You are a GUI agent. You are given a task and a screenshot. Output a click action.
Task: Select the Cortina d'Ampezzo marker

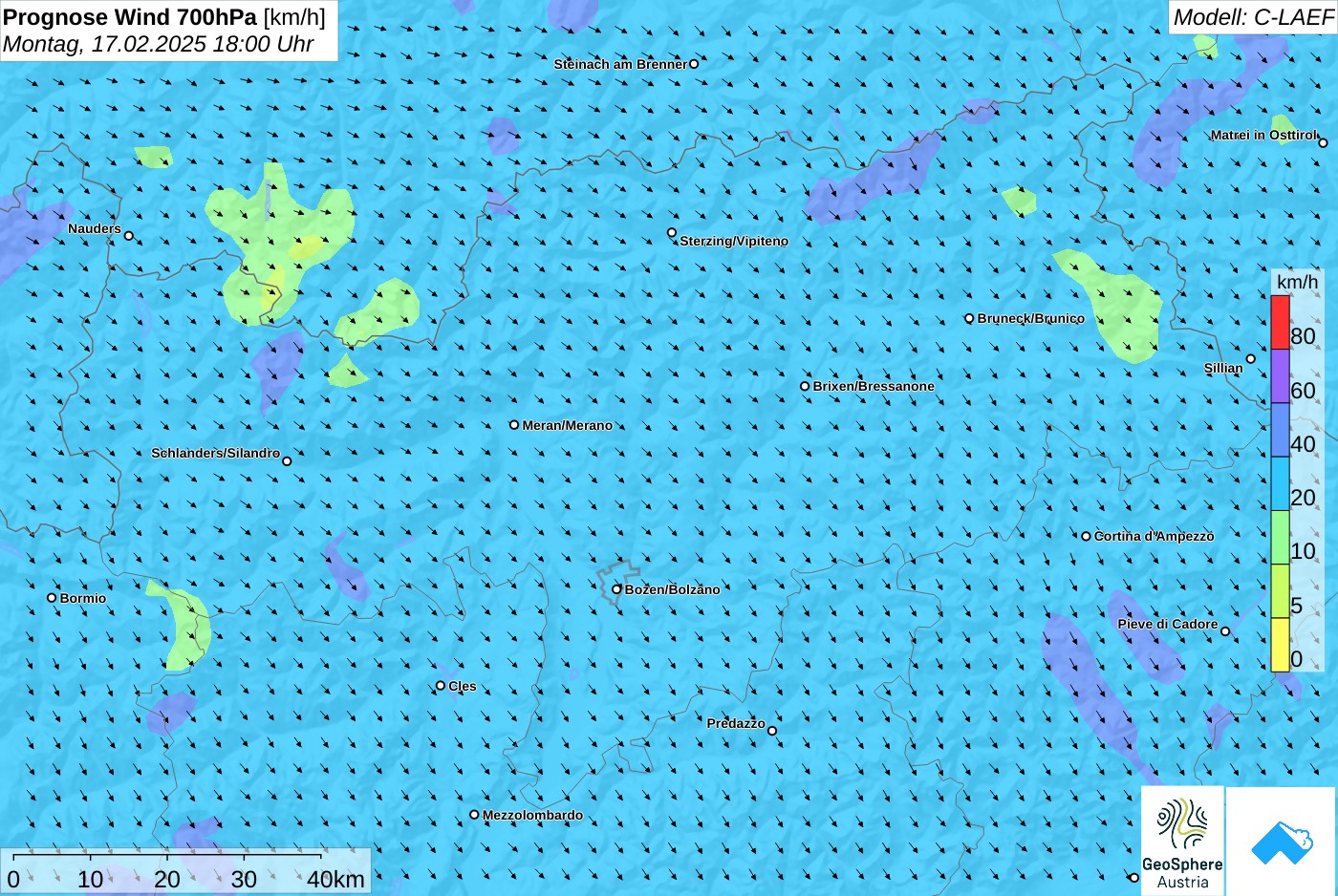point(1086,536)
